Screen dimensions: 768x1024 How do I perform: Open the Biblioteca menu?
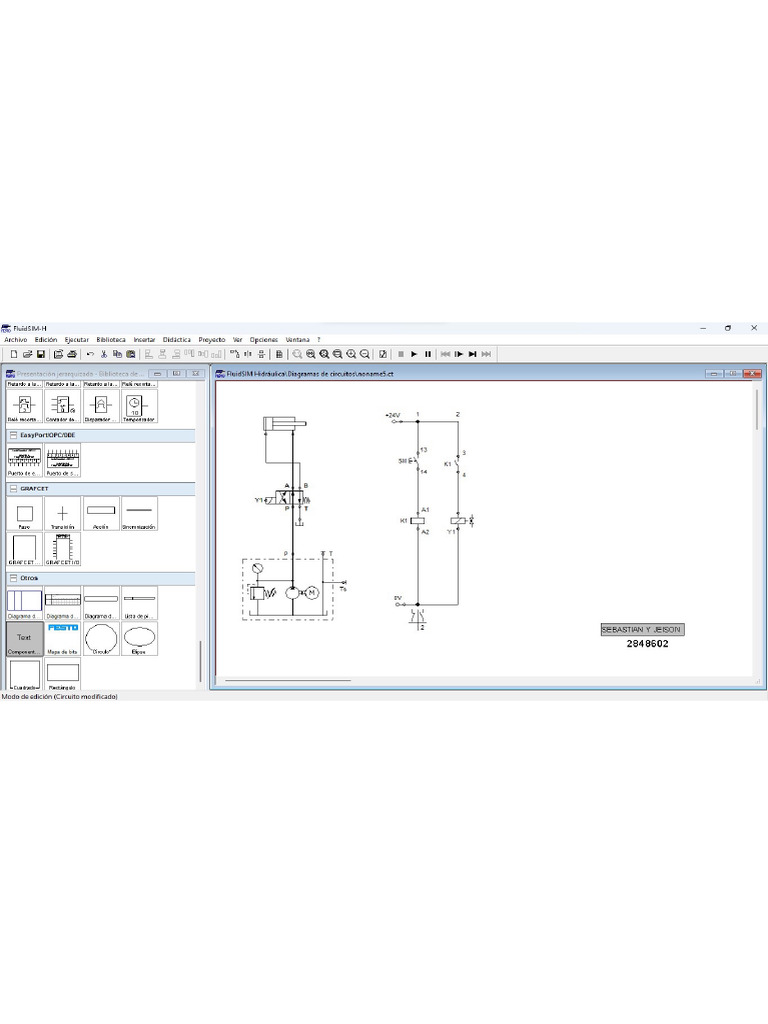point(111,340)
